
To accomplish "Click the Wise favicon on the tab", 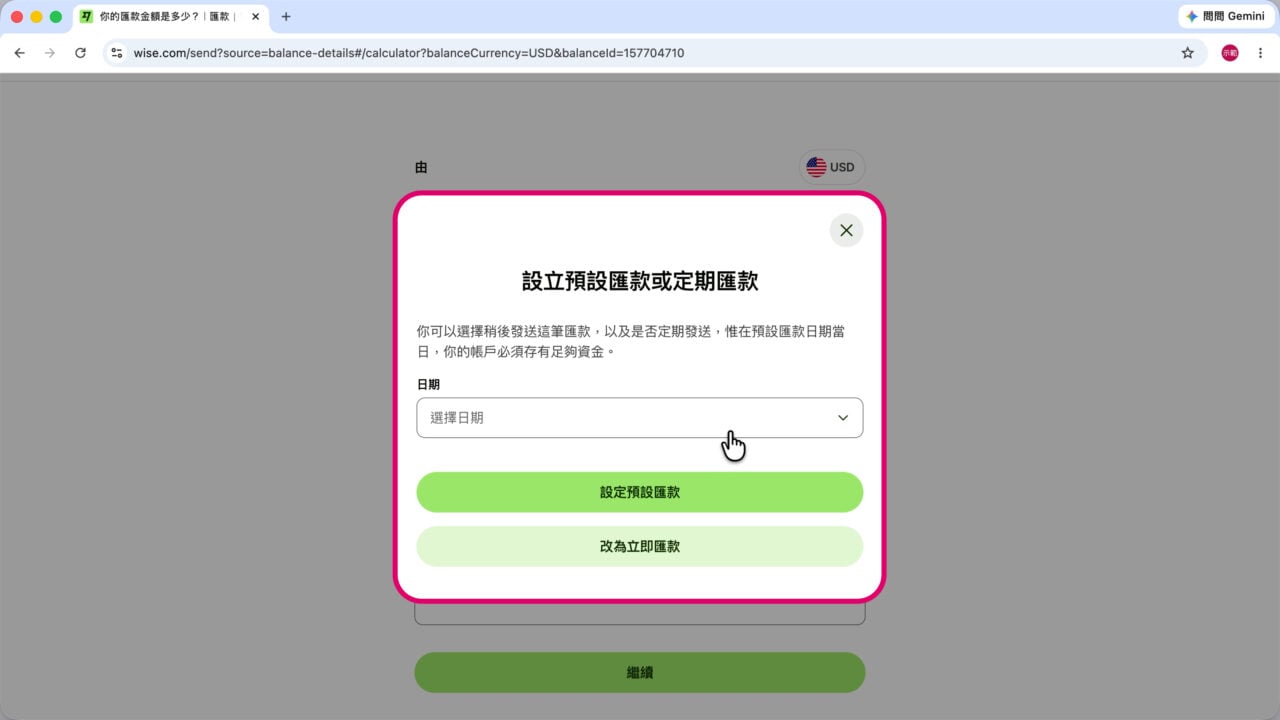I will click(x=87, y=16).
